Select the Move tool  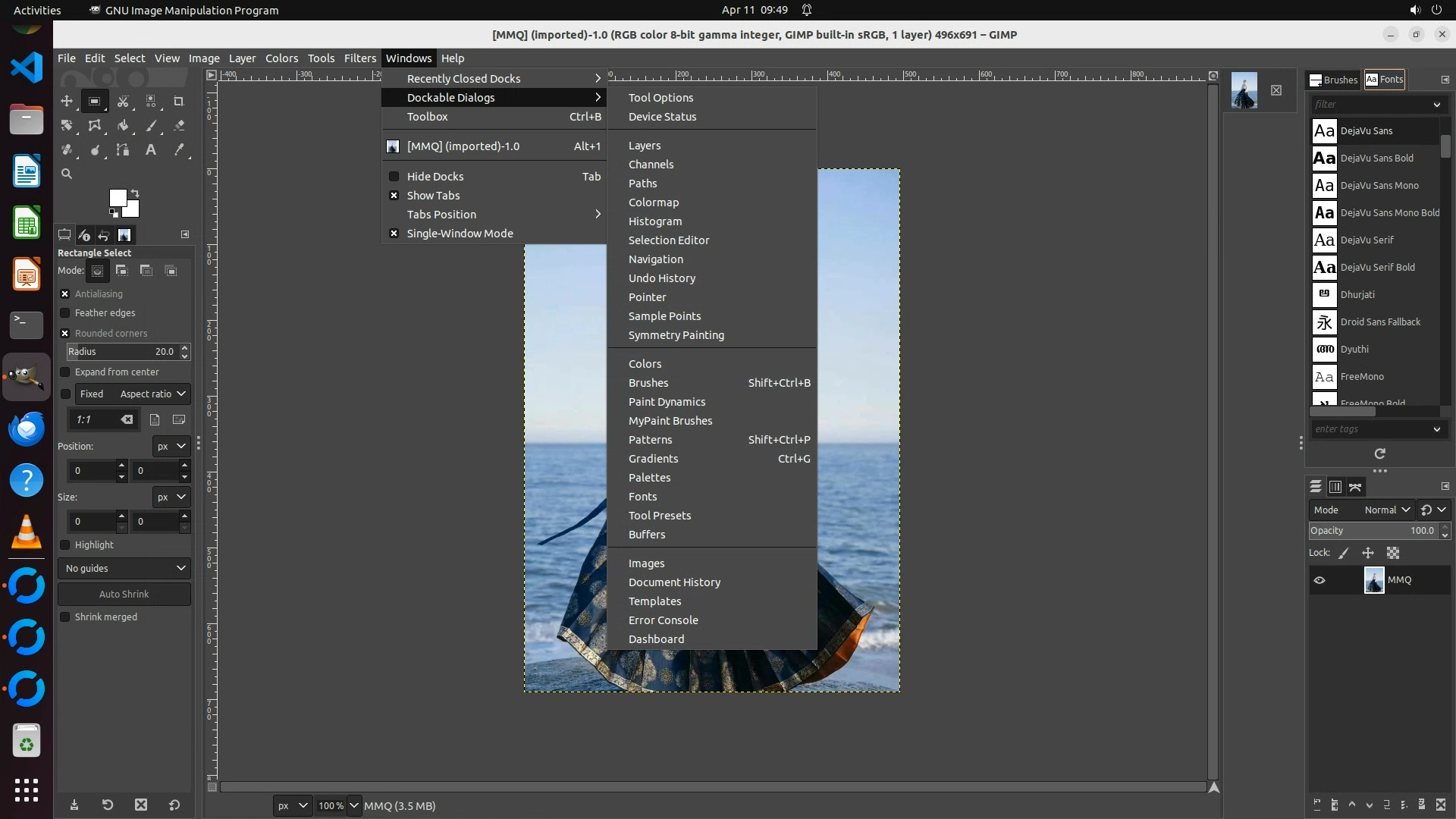click(67, 101)
